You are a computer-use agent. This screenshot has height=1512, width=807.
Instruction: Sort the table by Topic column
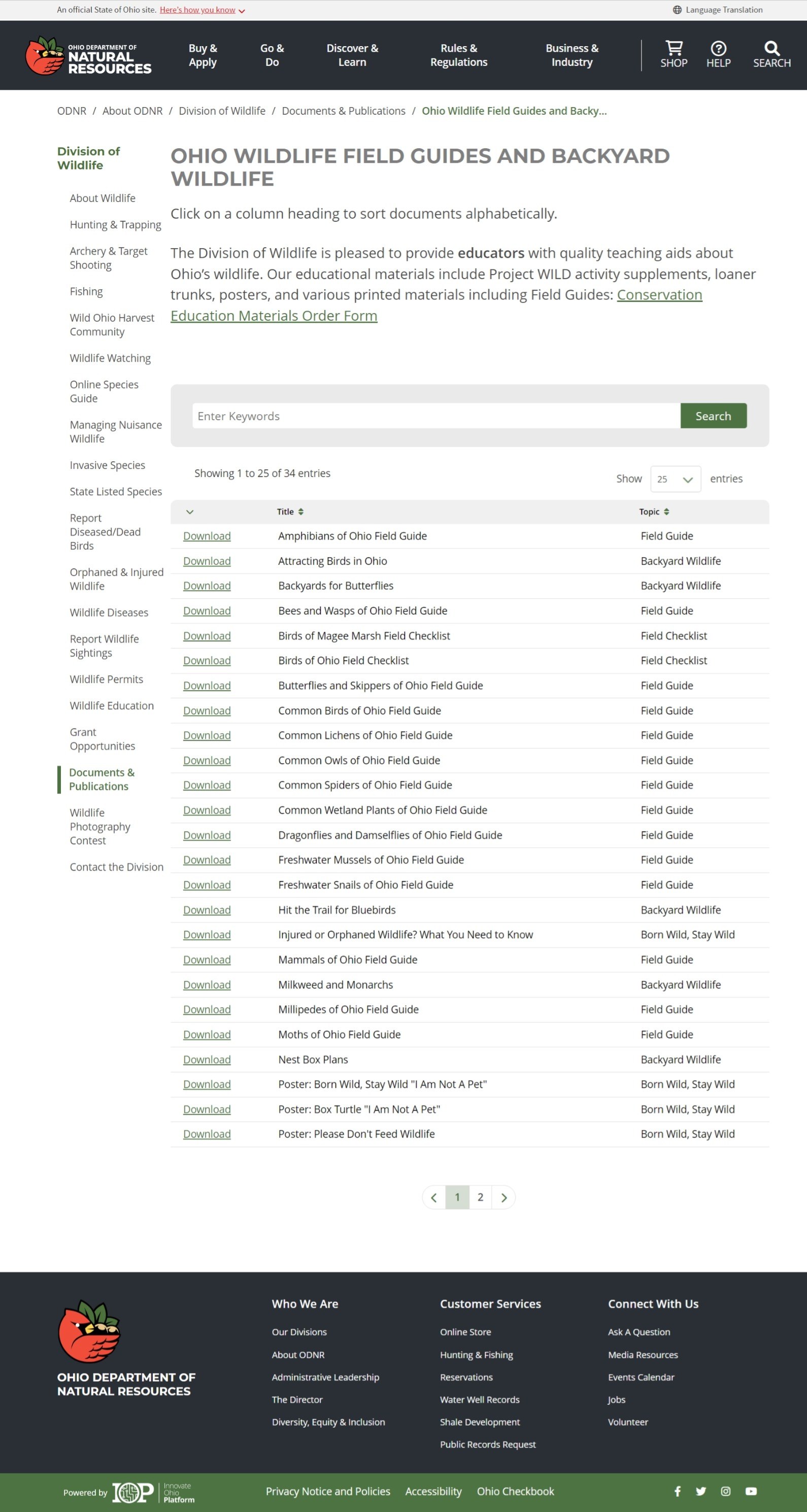654,512
